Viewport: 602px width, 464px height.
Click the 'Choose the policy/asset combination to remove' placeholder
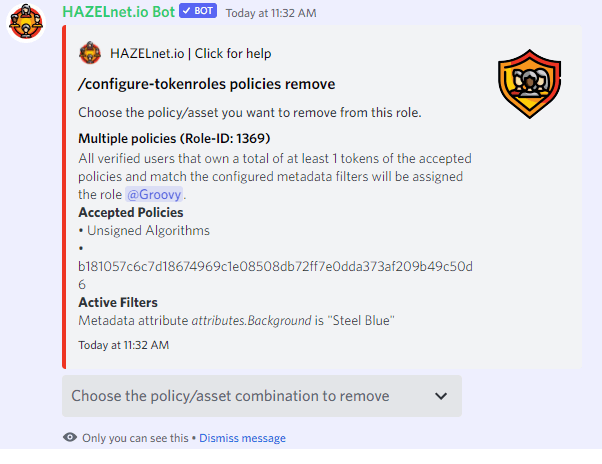(230, 396)
